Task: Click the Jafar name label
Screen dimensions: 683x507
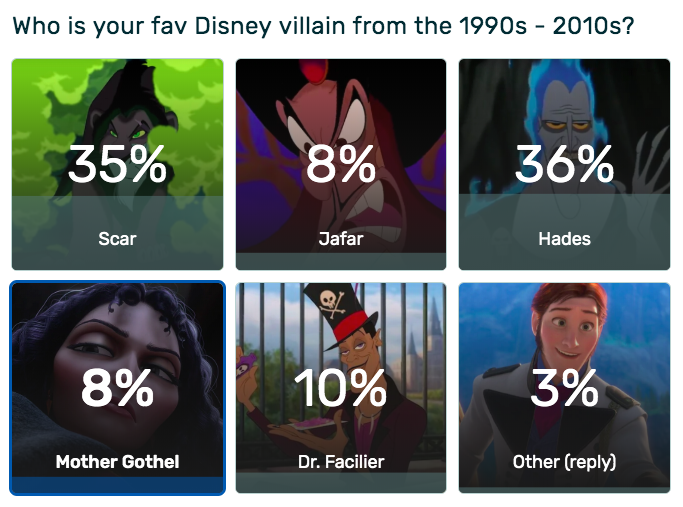Action: 341,239
